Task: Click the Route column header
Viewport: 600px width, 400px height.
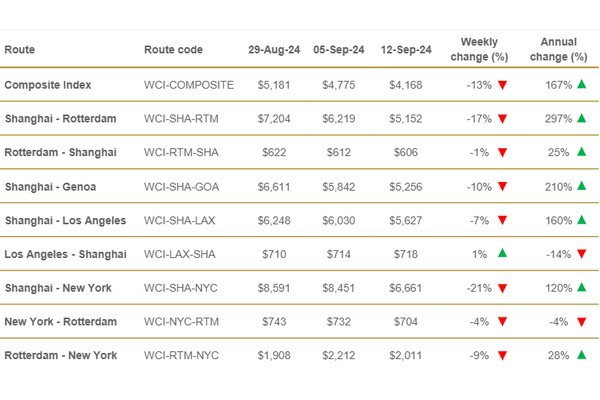Action: (x=21, y=49)
